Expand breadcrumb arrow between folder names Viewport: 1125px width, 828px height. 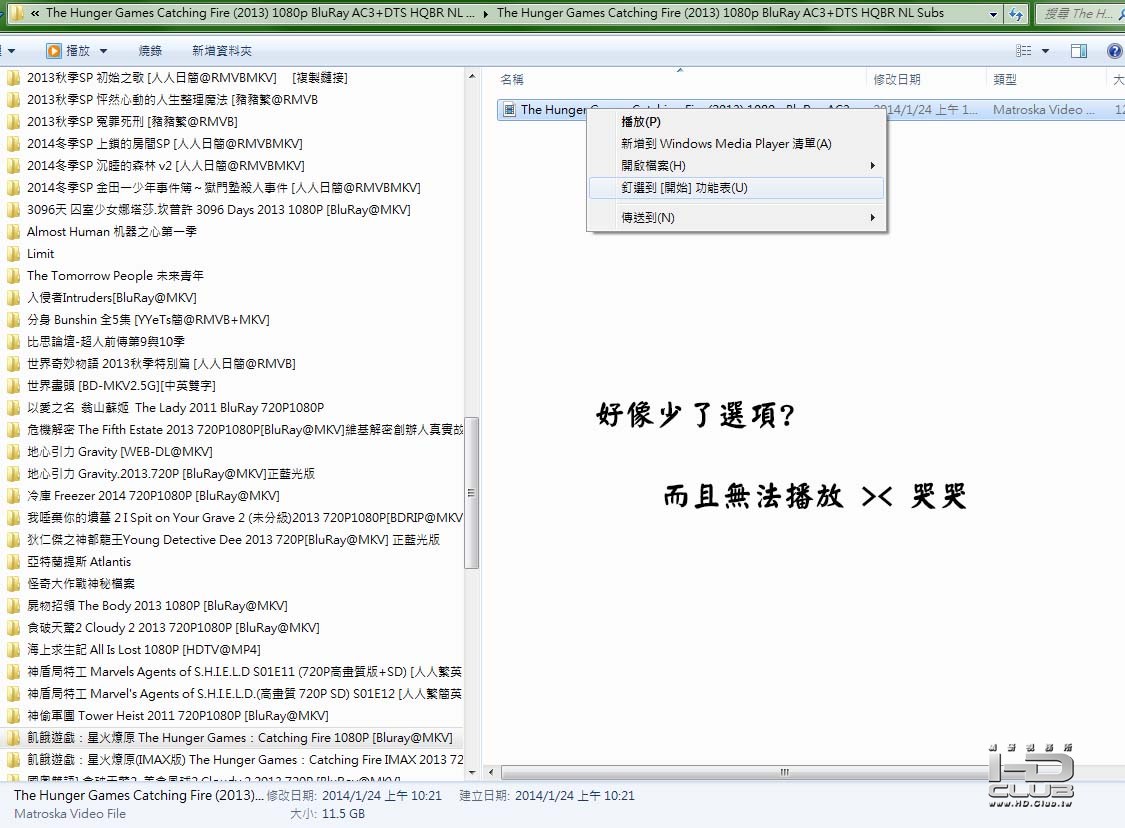tap(486, 14)
